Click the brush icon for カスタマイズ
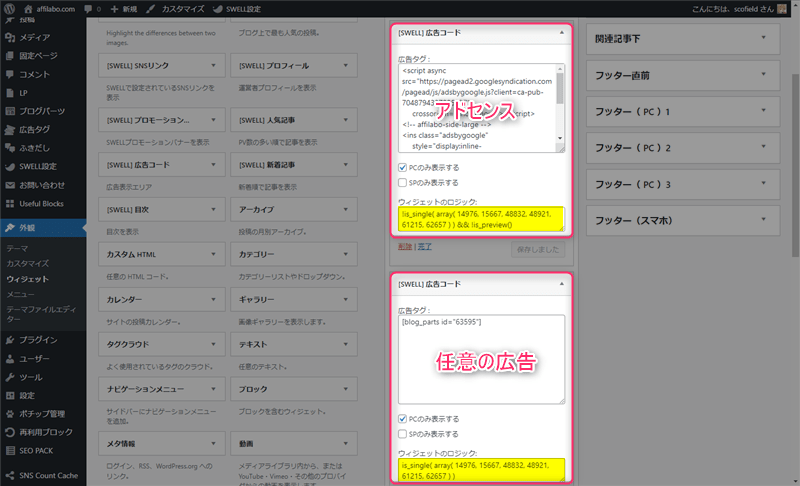The width and height of the screenshot is (800, 486). coord(151,9)
